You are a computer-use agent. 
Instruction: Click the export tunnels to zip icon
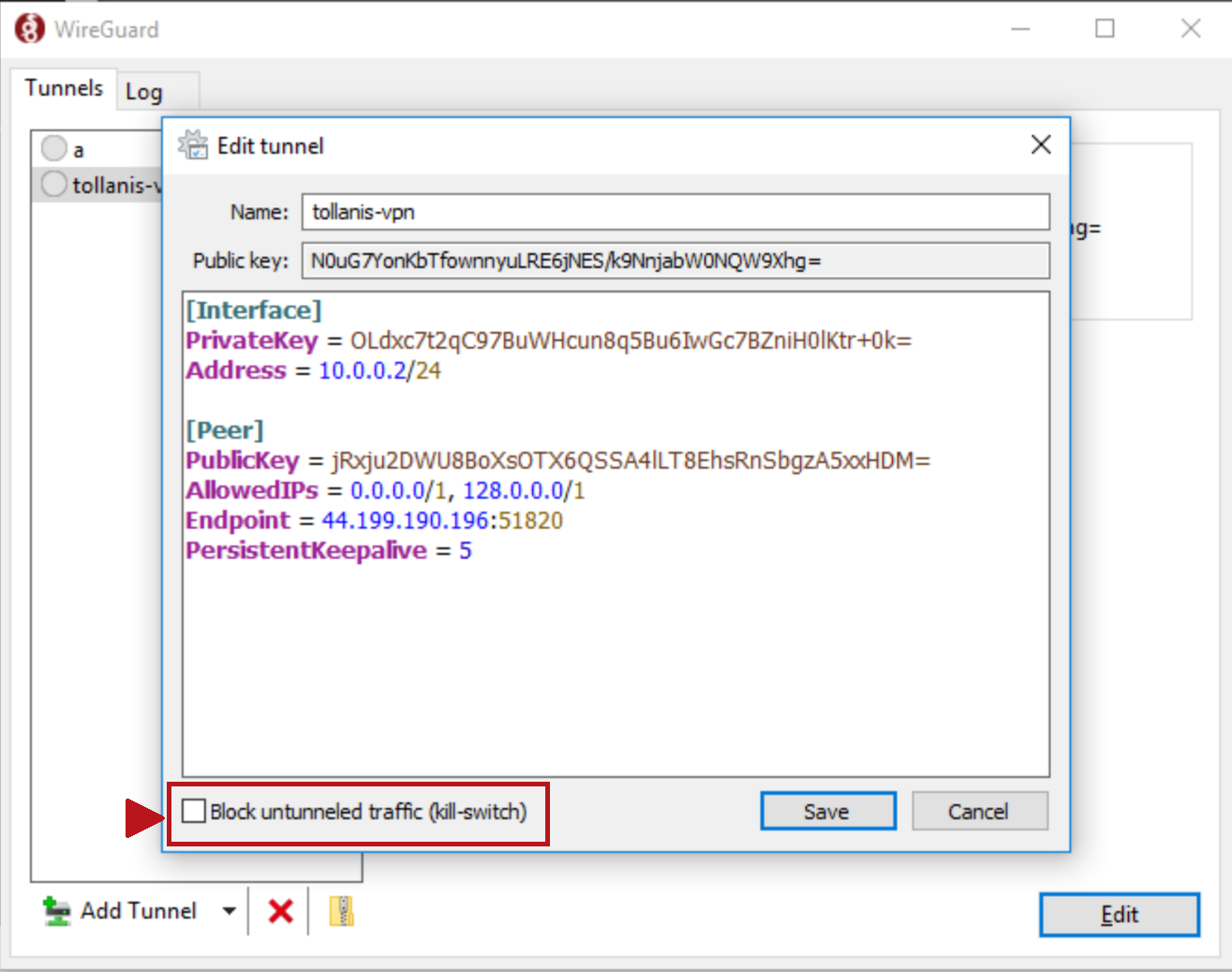coord(341,911)
